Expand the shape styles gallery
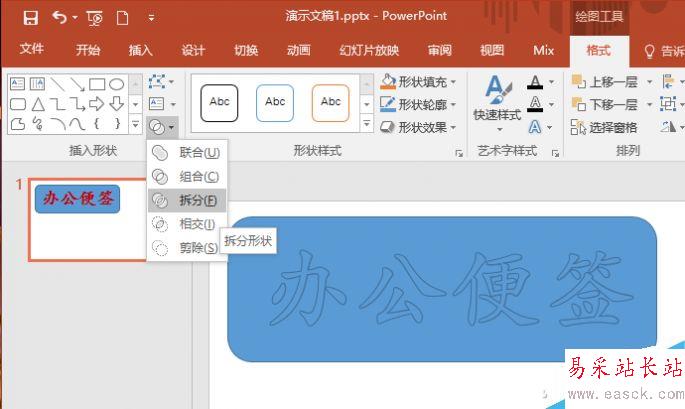 [367, 125]
